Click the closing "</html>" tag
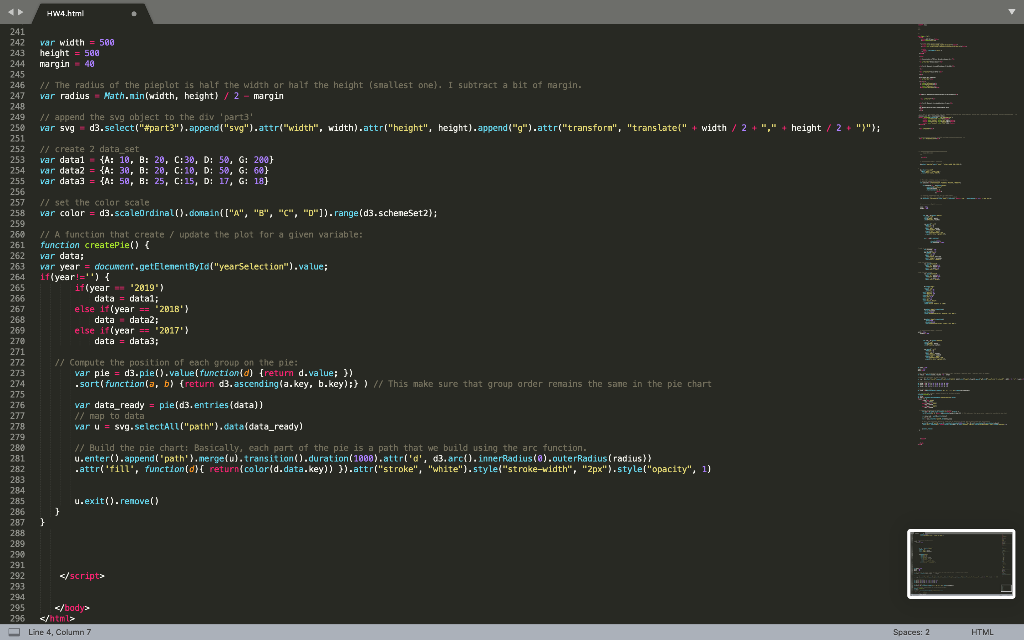1024x640 pixels. (57, 618)
